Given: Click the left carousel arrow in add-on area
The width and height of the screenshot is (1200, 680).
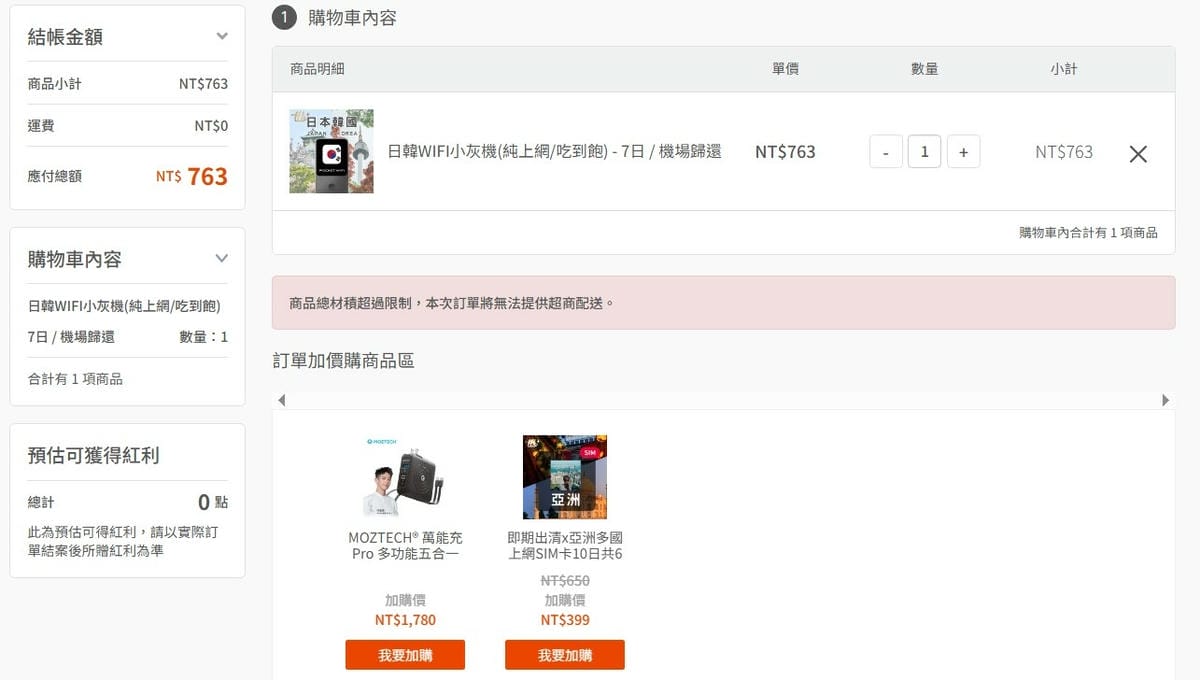Looking at the screenshot, I should click(x=282, y=399).
